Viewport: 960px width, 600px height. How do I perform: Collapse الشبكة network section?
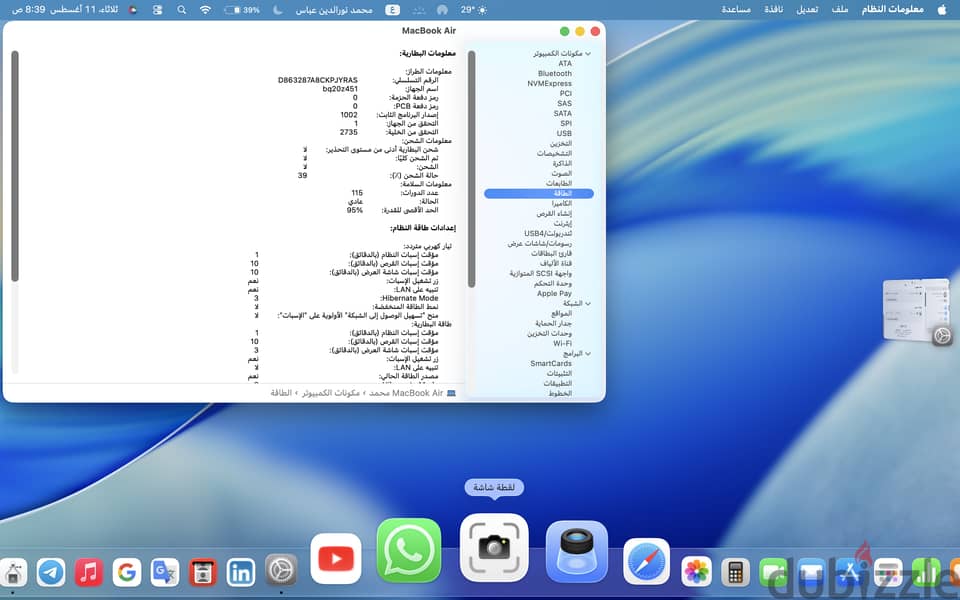point(588,304)
